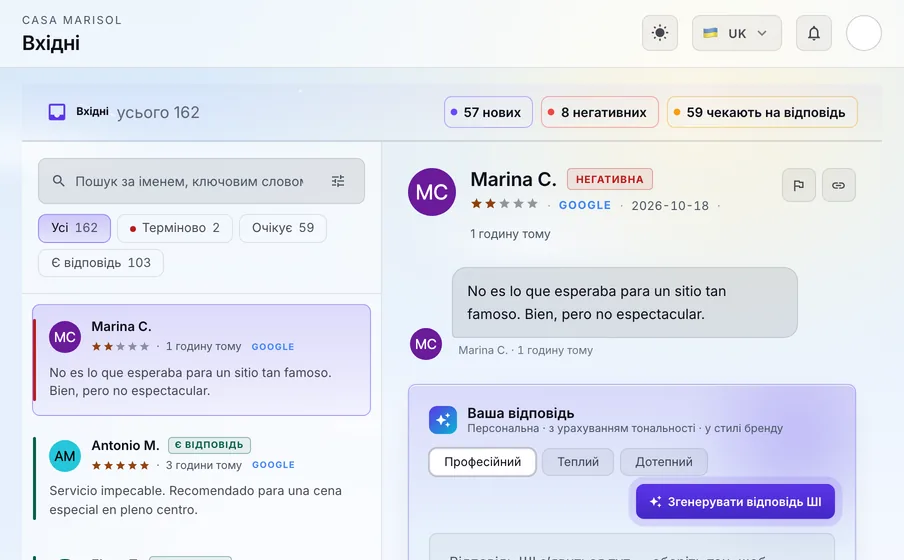Select the Терміново 2 tab
The image size is (904, 560).
pyautogui.click(x=175, y=228)
